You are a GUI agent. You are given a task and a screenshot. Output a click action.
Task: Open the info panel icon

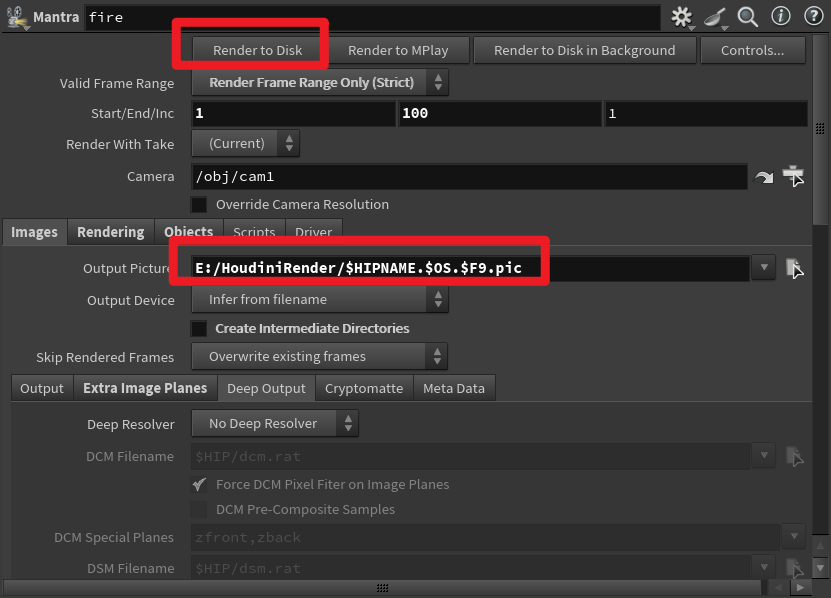(x=779, y=17)
